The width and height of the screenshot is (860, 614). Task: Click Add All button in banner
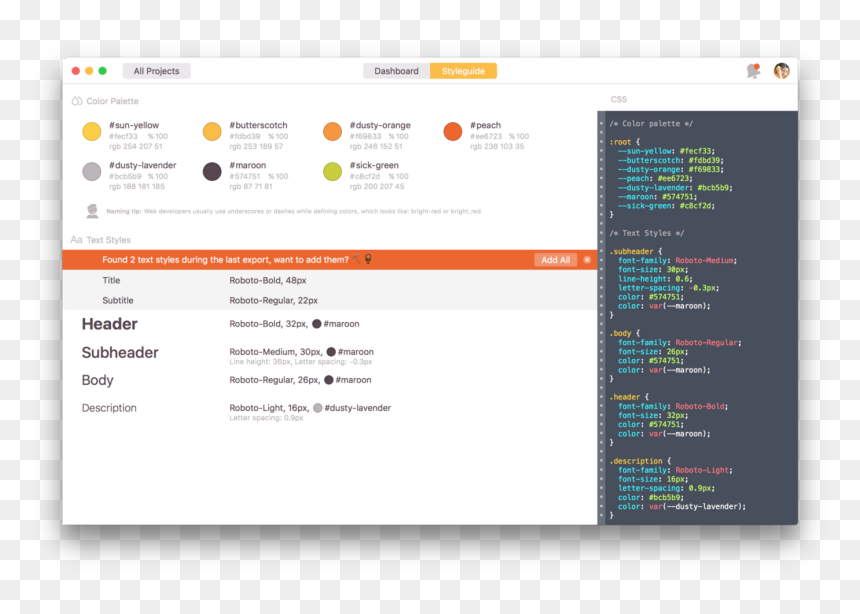pyautogui.click(x=555, y=260)
